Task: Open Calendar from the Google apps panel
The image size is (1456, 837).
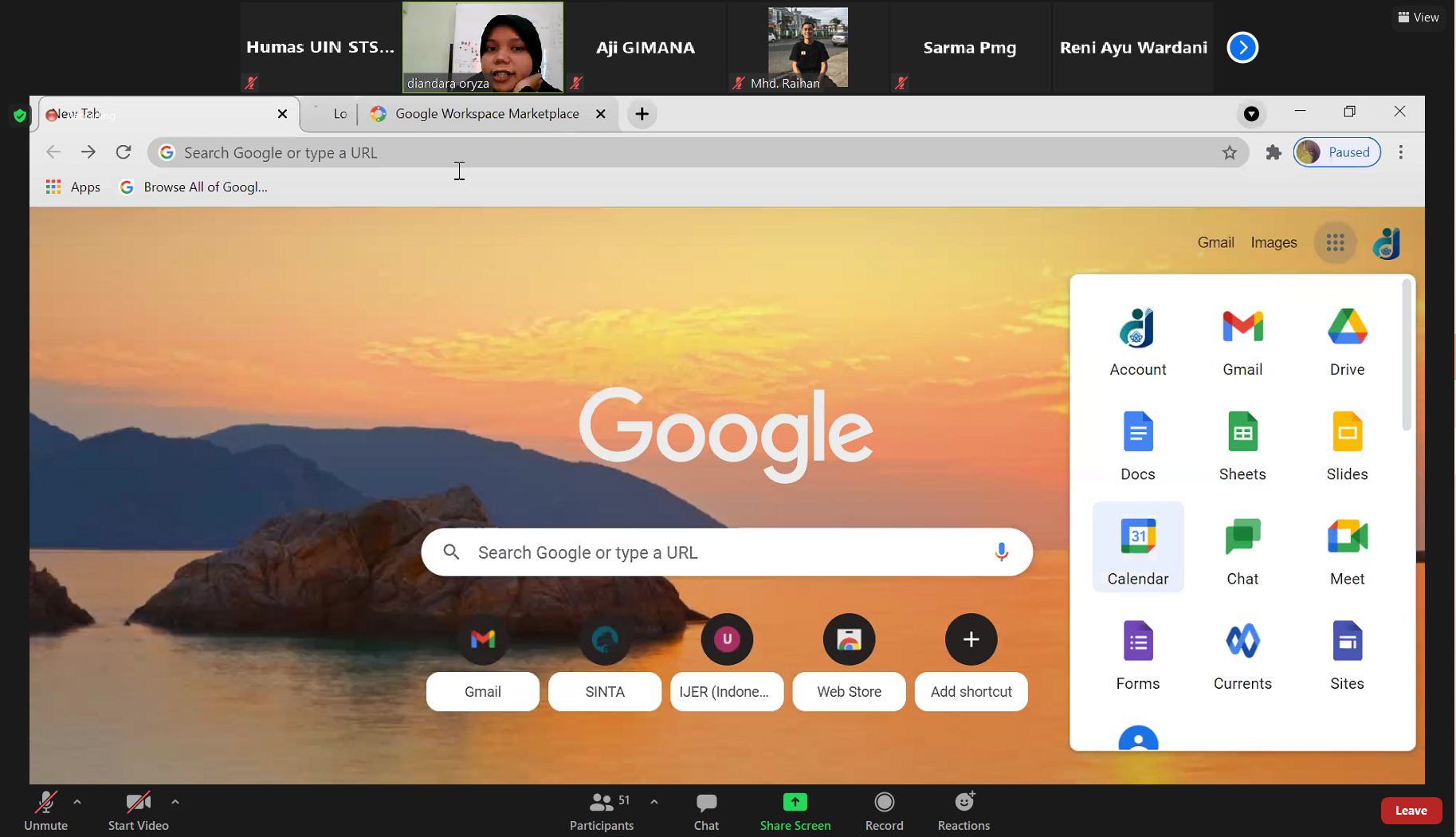Action: click(1137, 548)
